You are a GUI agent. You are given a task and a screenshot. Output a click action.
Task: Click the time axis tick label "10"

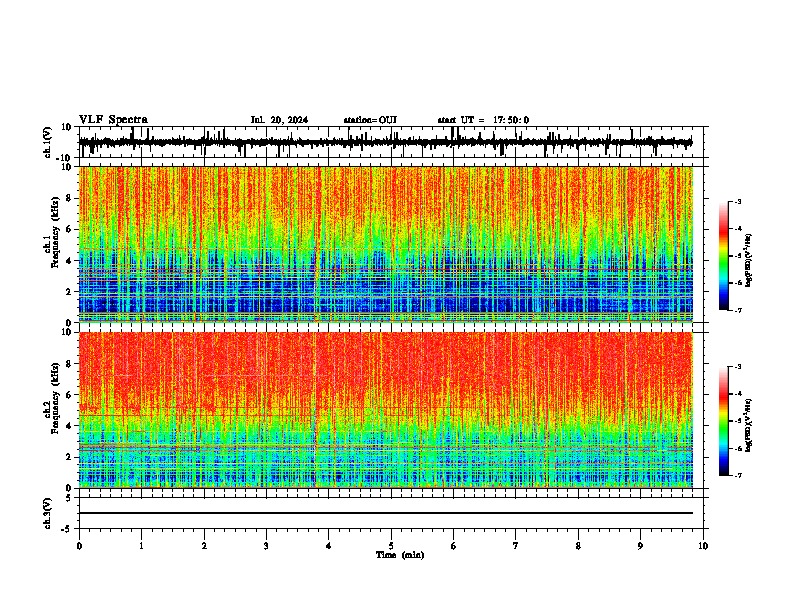pyautogui.click(x=703, y=546)
